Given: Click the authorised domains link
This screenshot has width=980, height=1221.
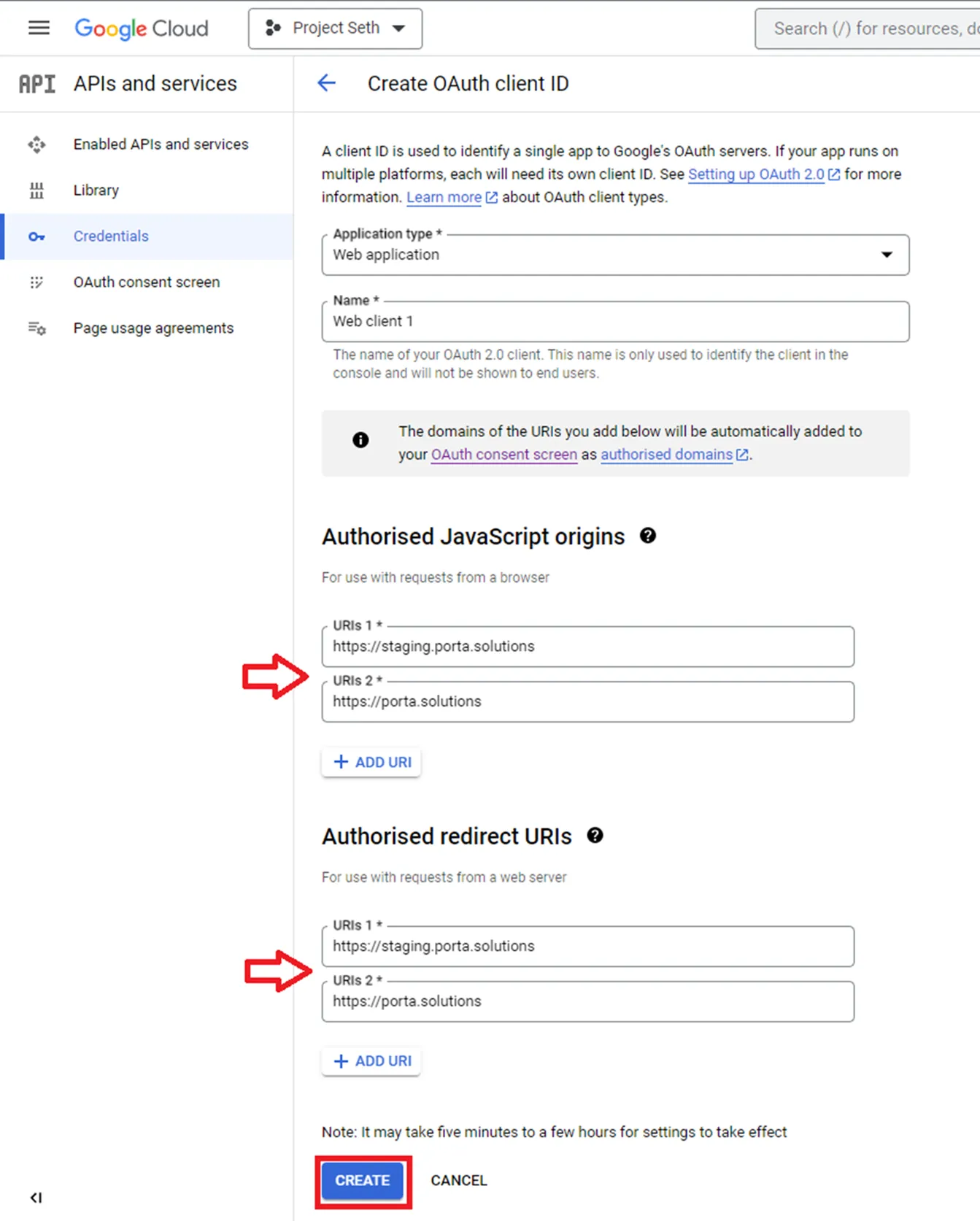Looking at the screenshot, I should [x=666, y=454].
